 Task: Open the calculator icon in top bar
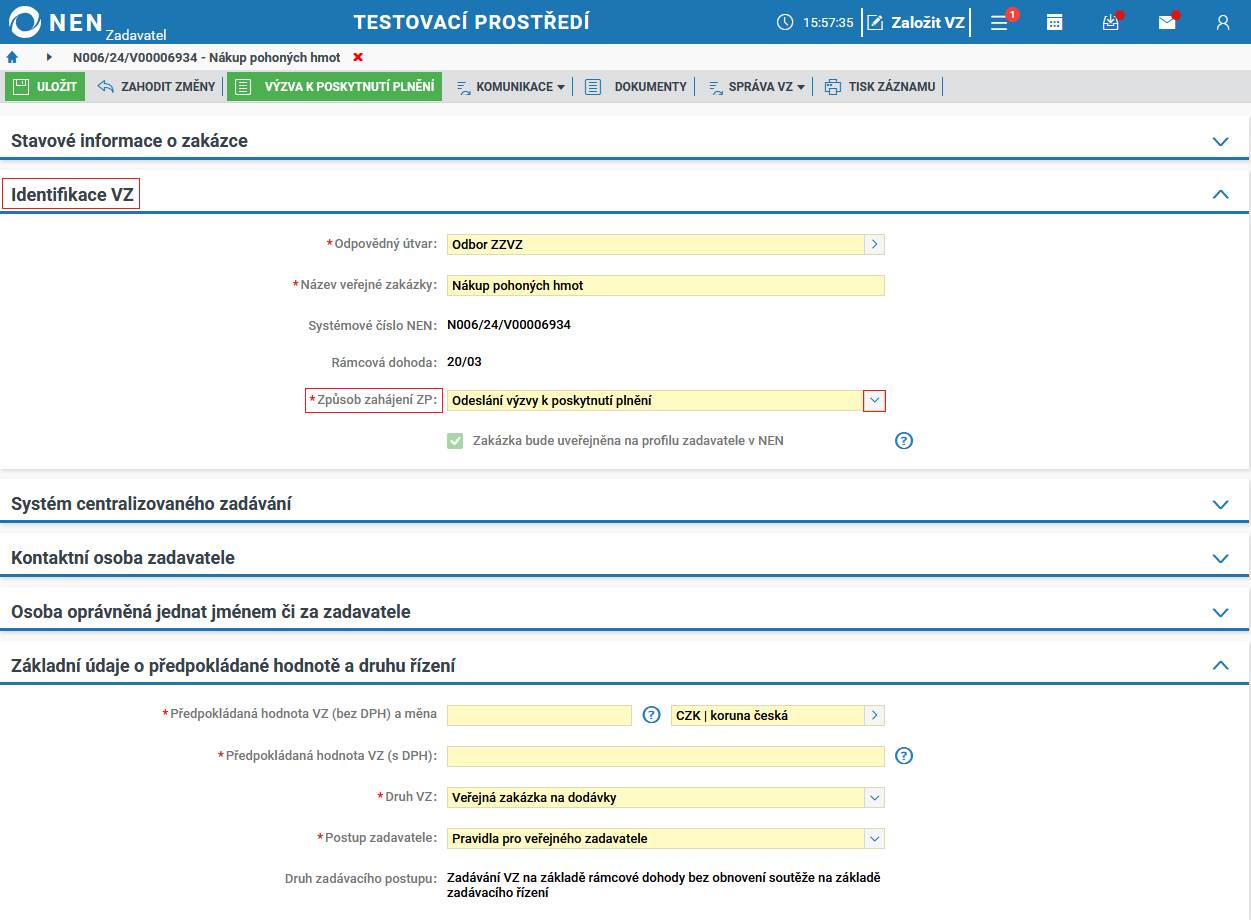[x=1054, y=22]
